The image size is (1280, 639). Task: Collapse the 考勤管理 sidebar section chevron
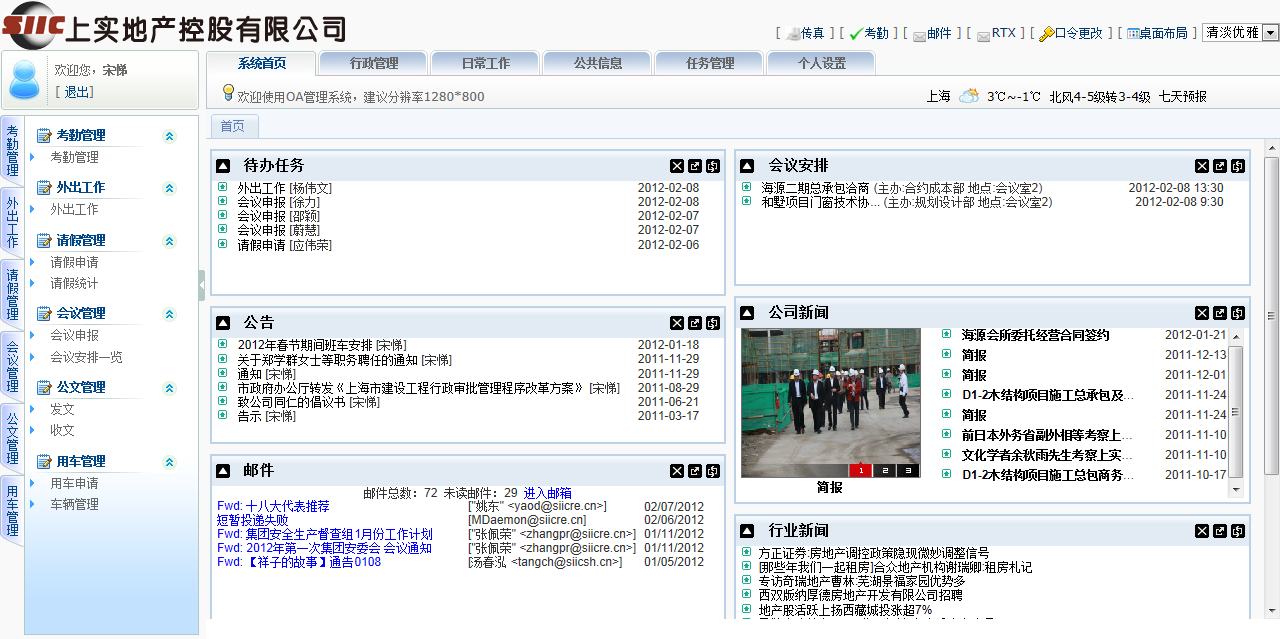(169, 136)
